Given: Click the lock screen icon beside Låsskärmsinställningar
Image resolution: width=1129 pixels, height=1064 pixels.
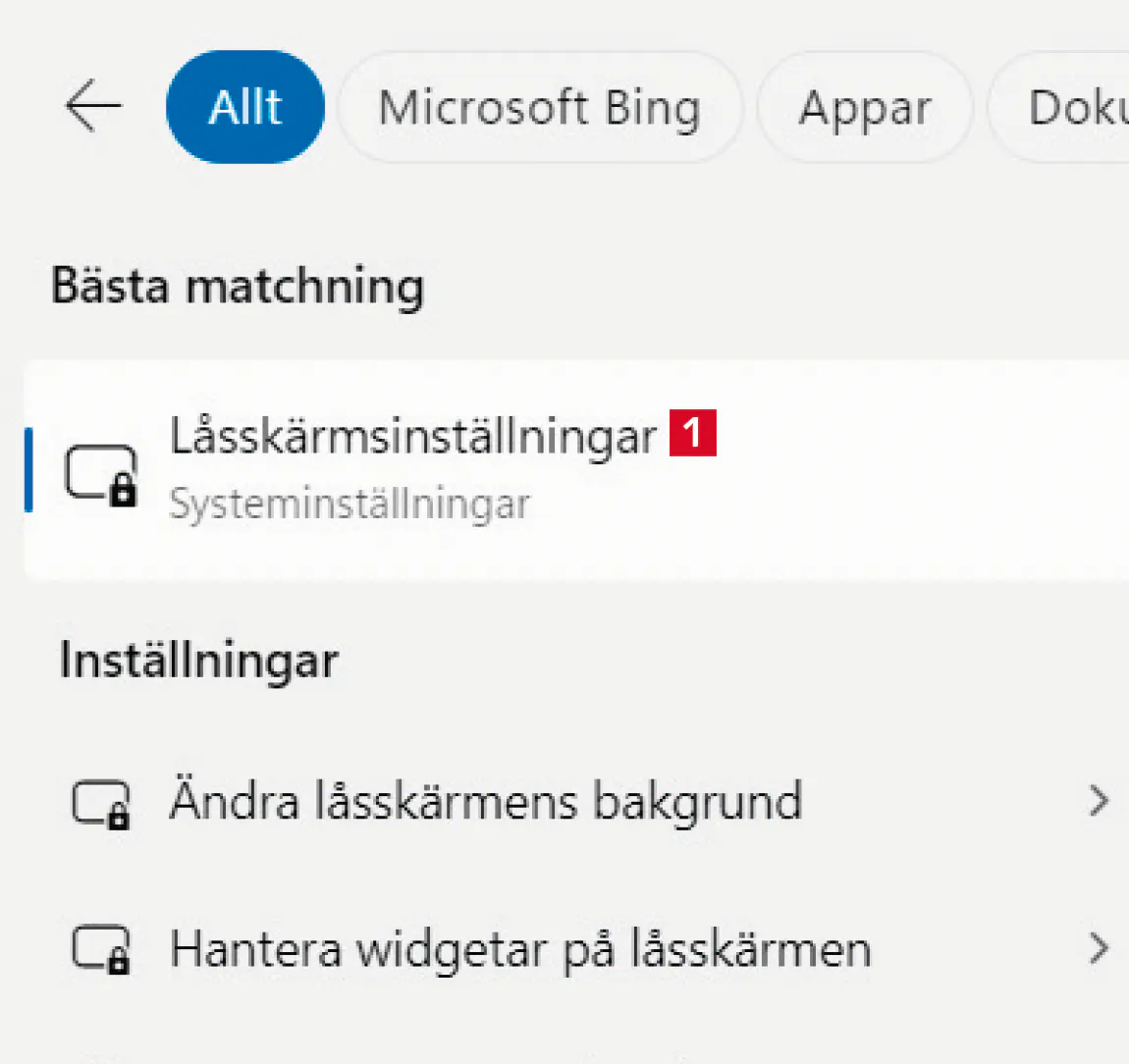Looking at the screenshot, I should (x=100, y=473).
